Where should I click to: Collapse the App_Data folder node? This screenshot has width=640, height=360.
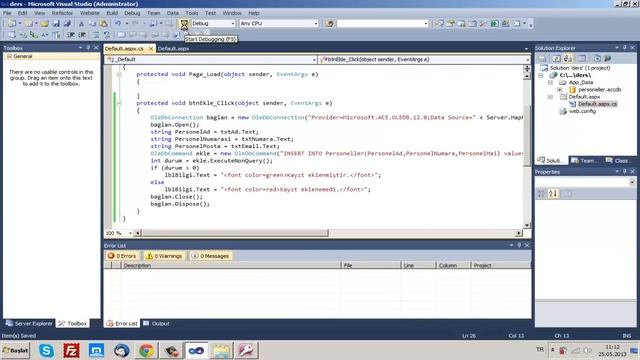point(550,82)
